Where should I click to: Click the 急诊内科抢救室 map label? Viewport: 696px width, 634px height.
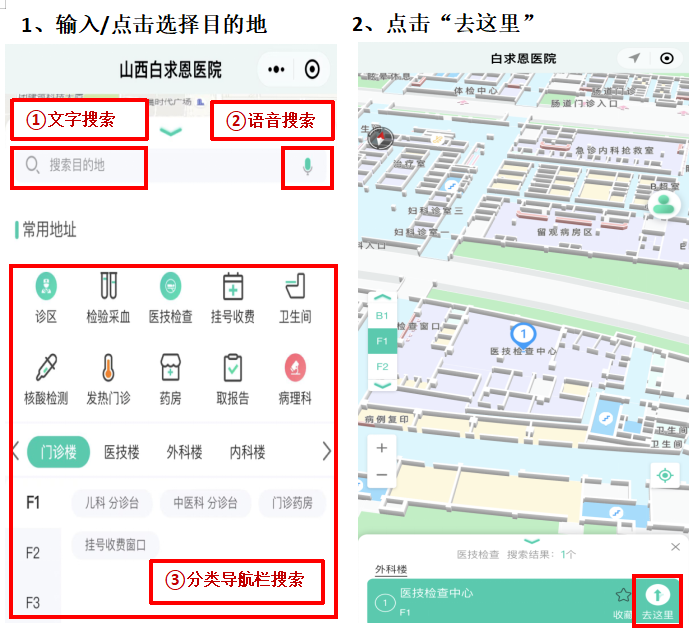pyautogui.click(x=614, y=151)
